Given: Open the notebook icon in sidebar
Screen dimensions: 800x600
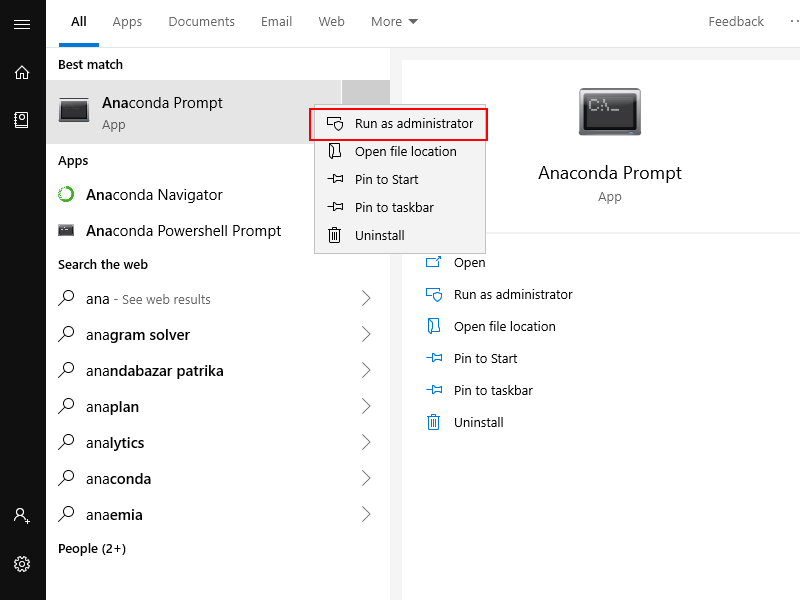Looking at the screenshot, I should click(x=21, y=120).
